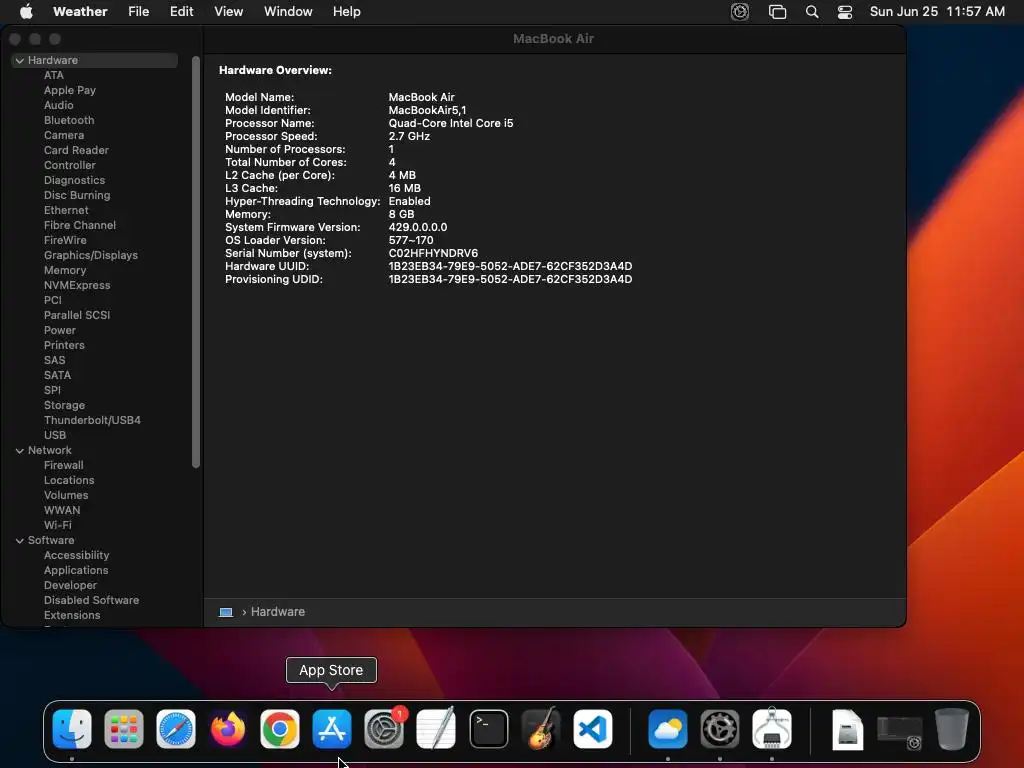Open GarageBand guitar icon in Dock

coord(541,729)
